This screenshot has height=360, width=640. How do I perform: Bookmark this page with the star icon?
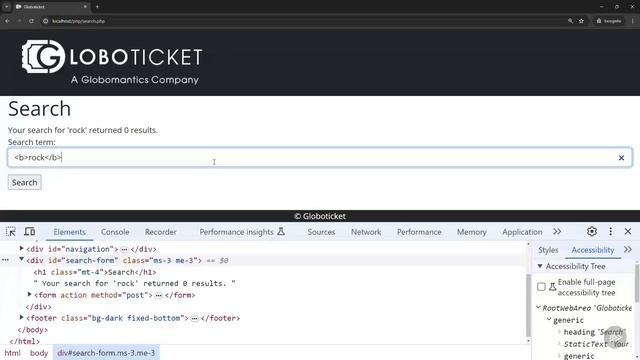pyautogui.click(x=581, y=21)
